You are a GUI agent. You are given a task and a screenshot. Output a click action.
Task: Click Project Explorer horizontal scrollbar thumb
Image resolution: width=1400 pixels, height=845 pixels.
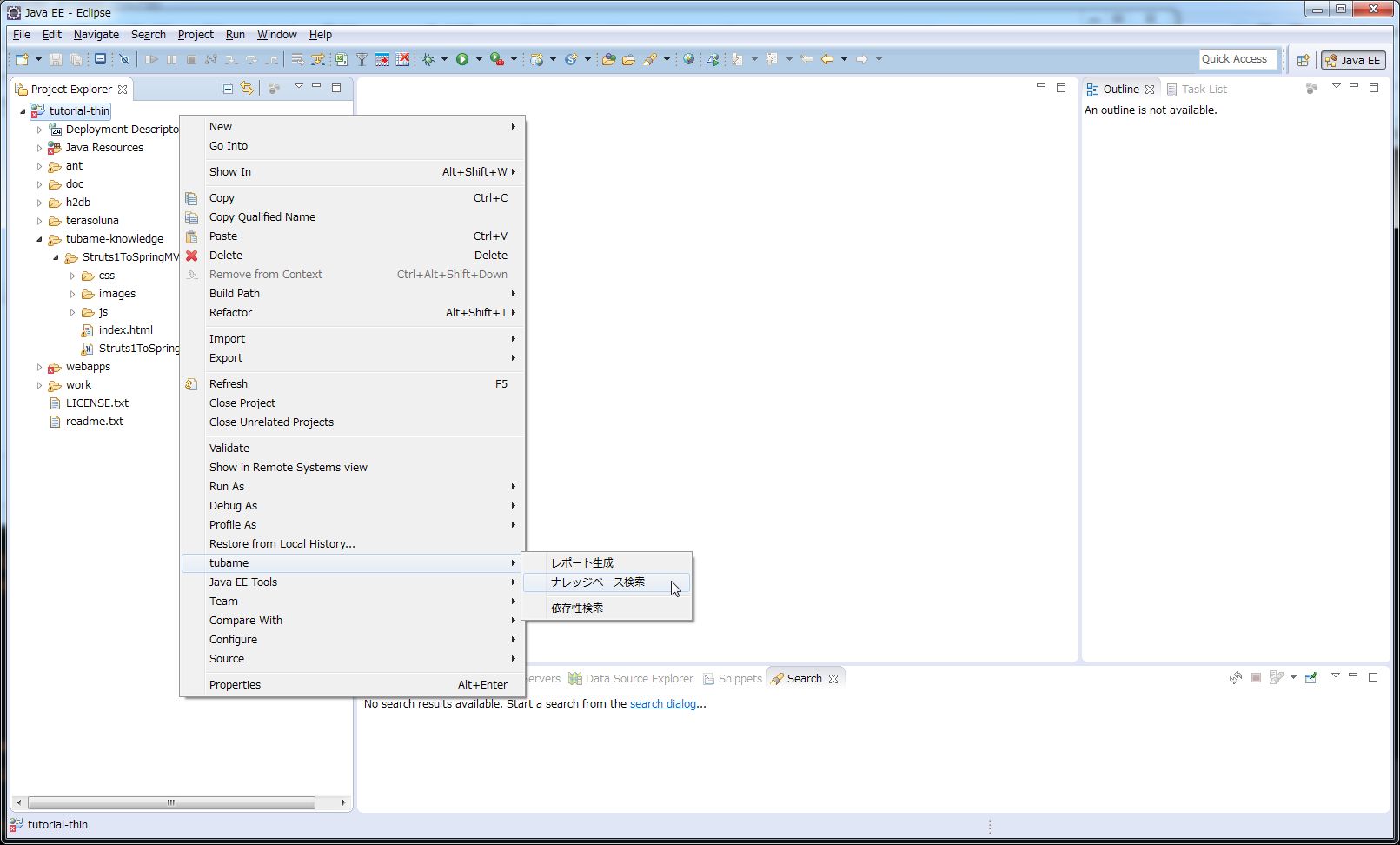171,802
